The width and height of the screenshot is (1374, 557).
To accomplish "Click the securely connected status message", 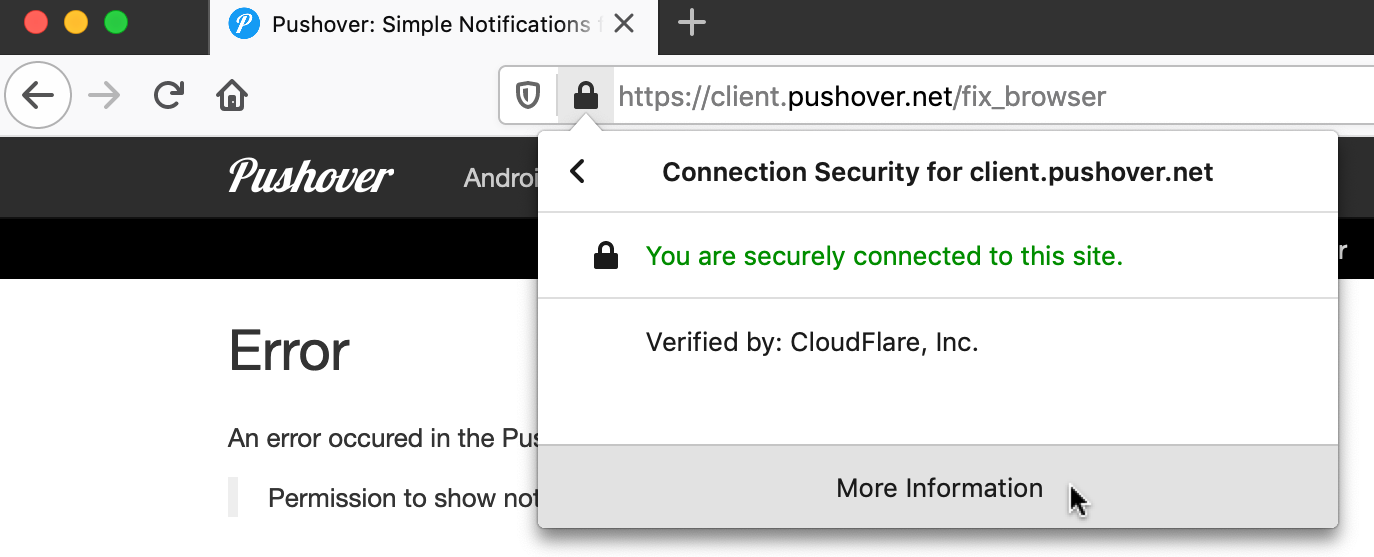I will coord(884,256).
